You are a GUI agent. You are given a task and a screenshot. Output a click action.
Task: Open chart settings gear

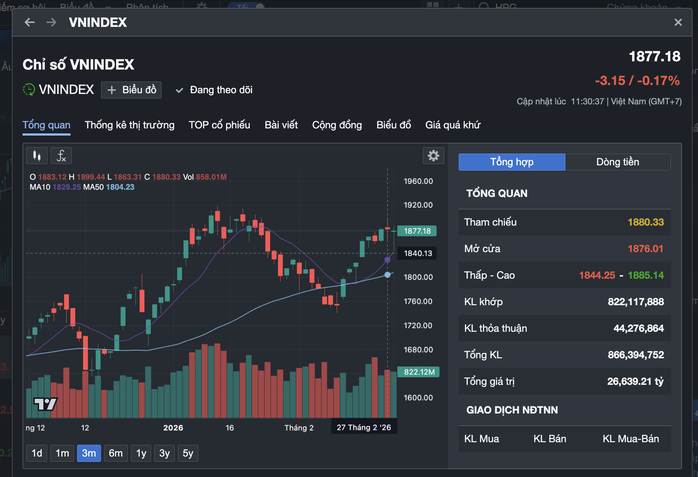(433, 155)
